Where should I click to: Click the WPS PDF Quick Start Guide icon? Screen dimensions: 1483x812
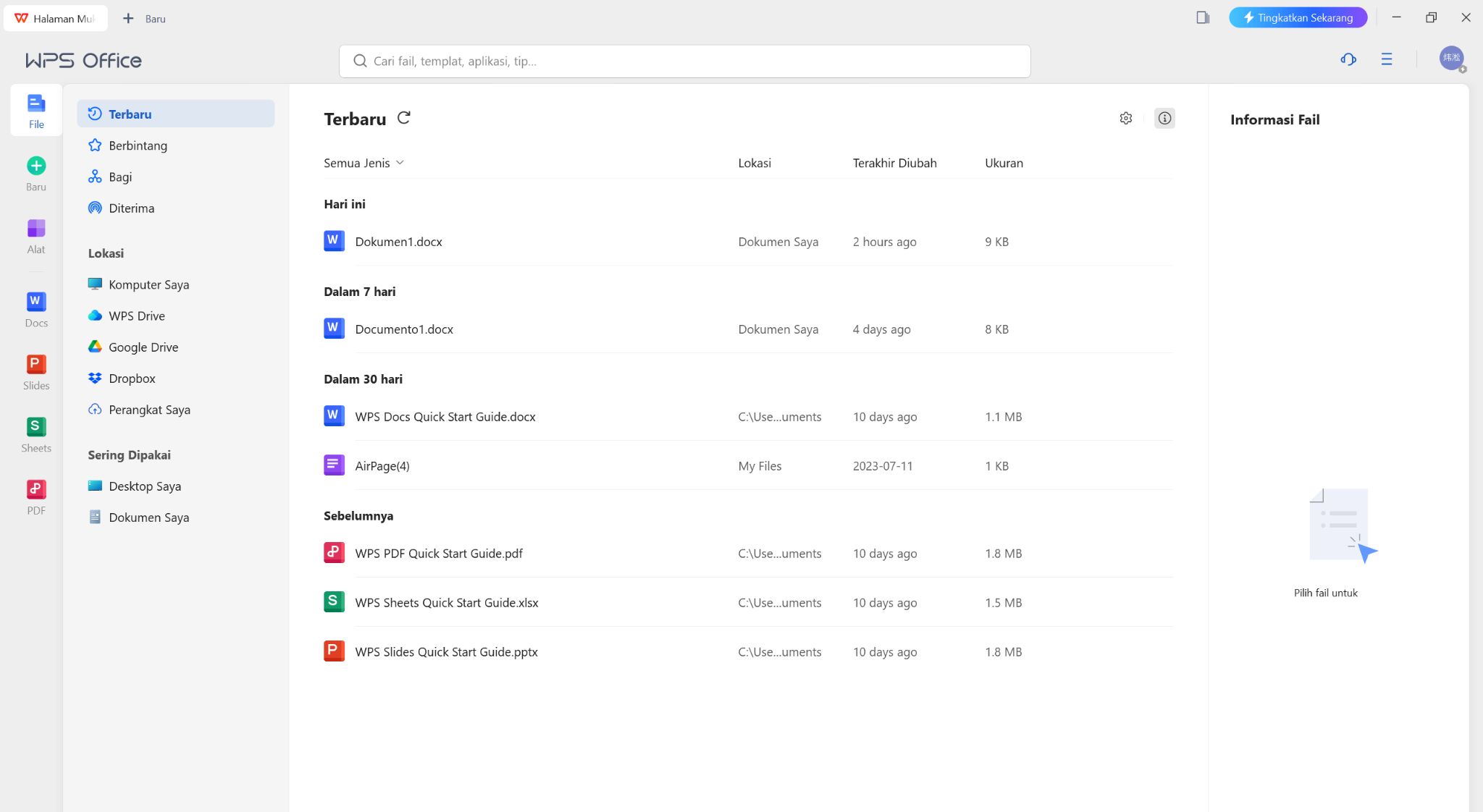pos(334,553)
